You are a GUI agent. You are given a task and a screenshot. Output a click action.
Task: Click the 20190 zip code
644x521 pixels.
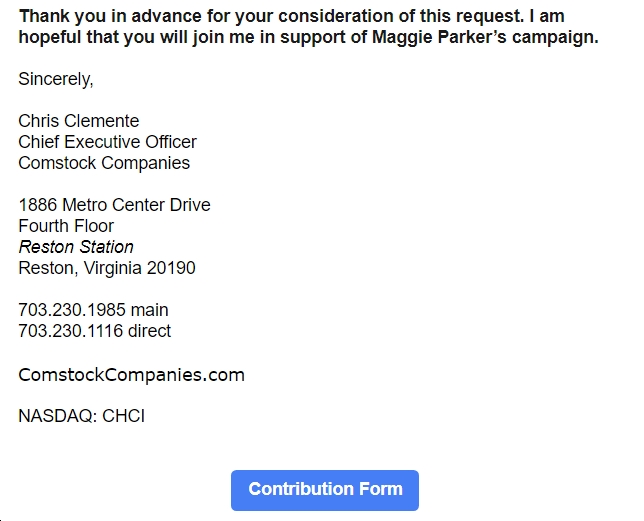coord(171,268)
